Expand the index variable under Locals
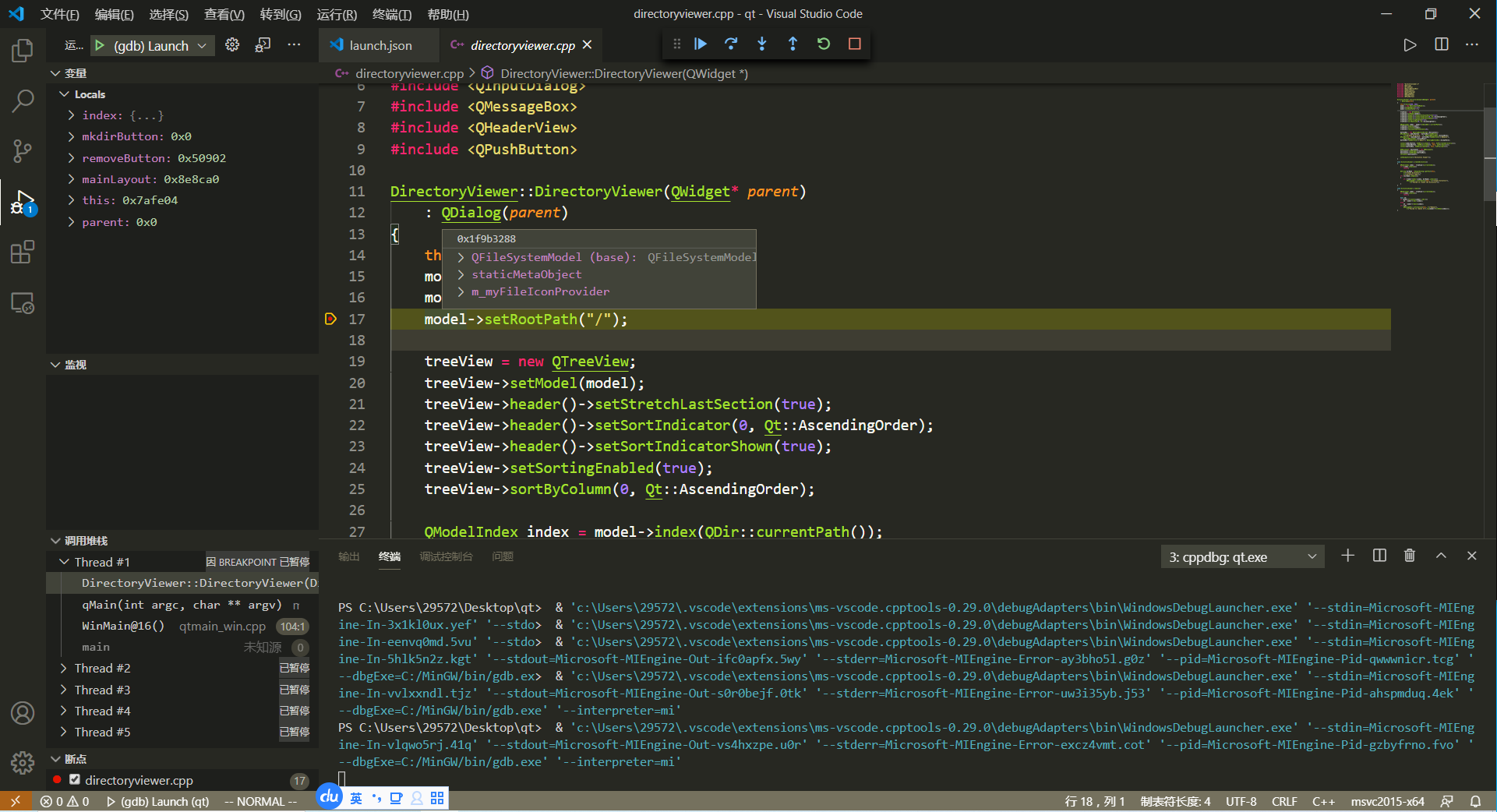The height and width of the screenshot is (812, 1497). (71, 115)
